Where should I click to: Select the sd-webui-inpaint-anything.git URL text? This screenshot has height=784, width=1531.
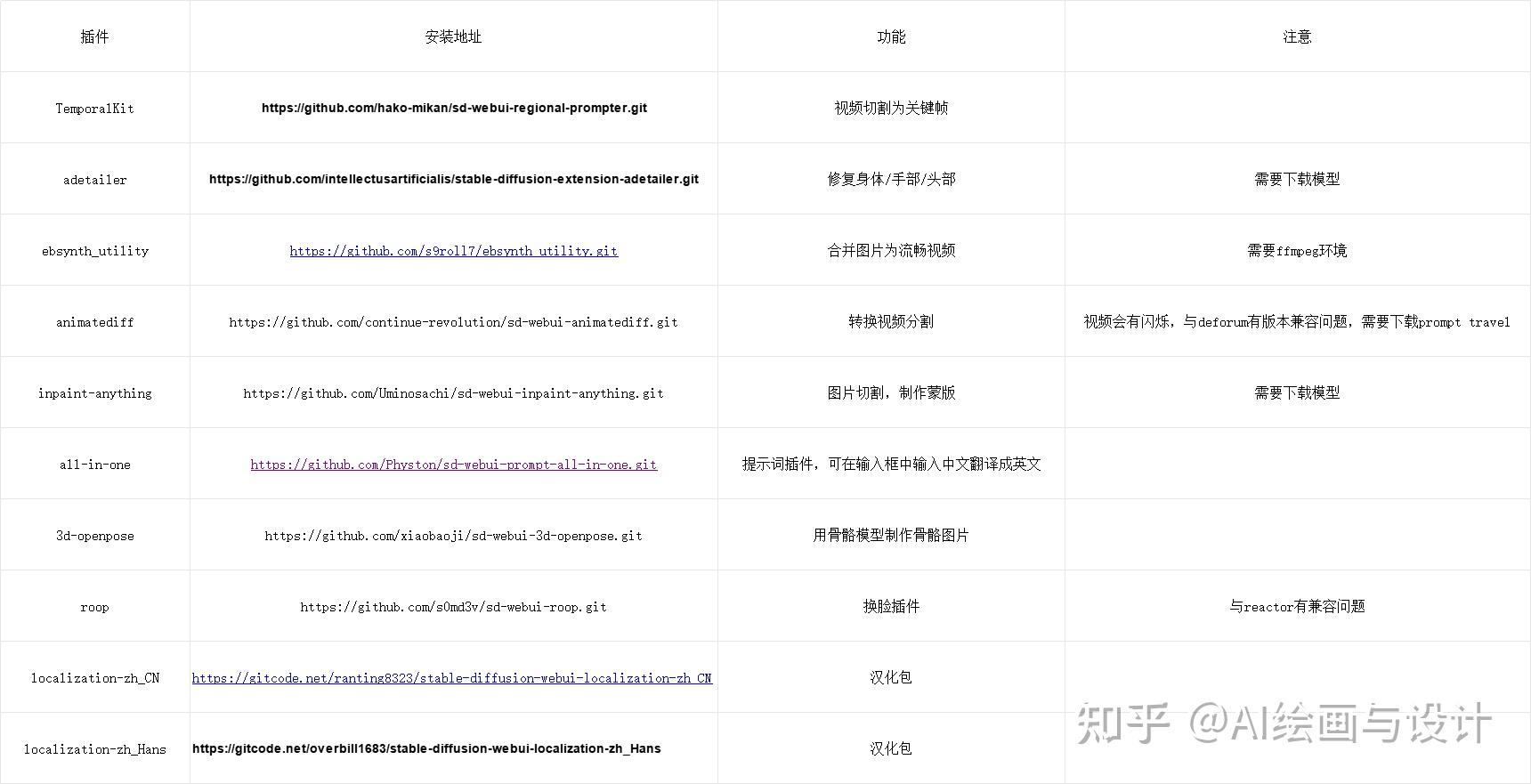pos(454,393)
